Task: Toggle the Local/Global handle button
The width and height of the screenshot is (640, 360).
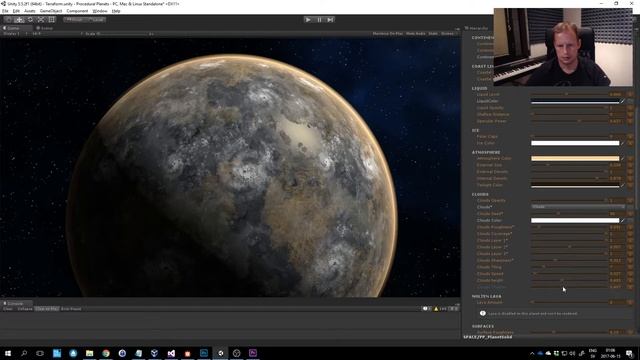Action: pos(96,20)
